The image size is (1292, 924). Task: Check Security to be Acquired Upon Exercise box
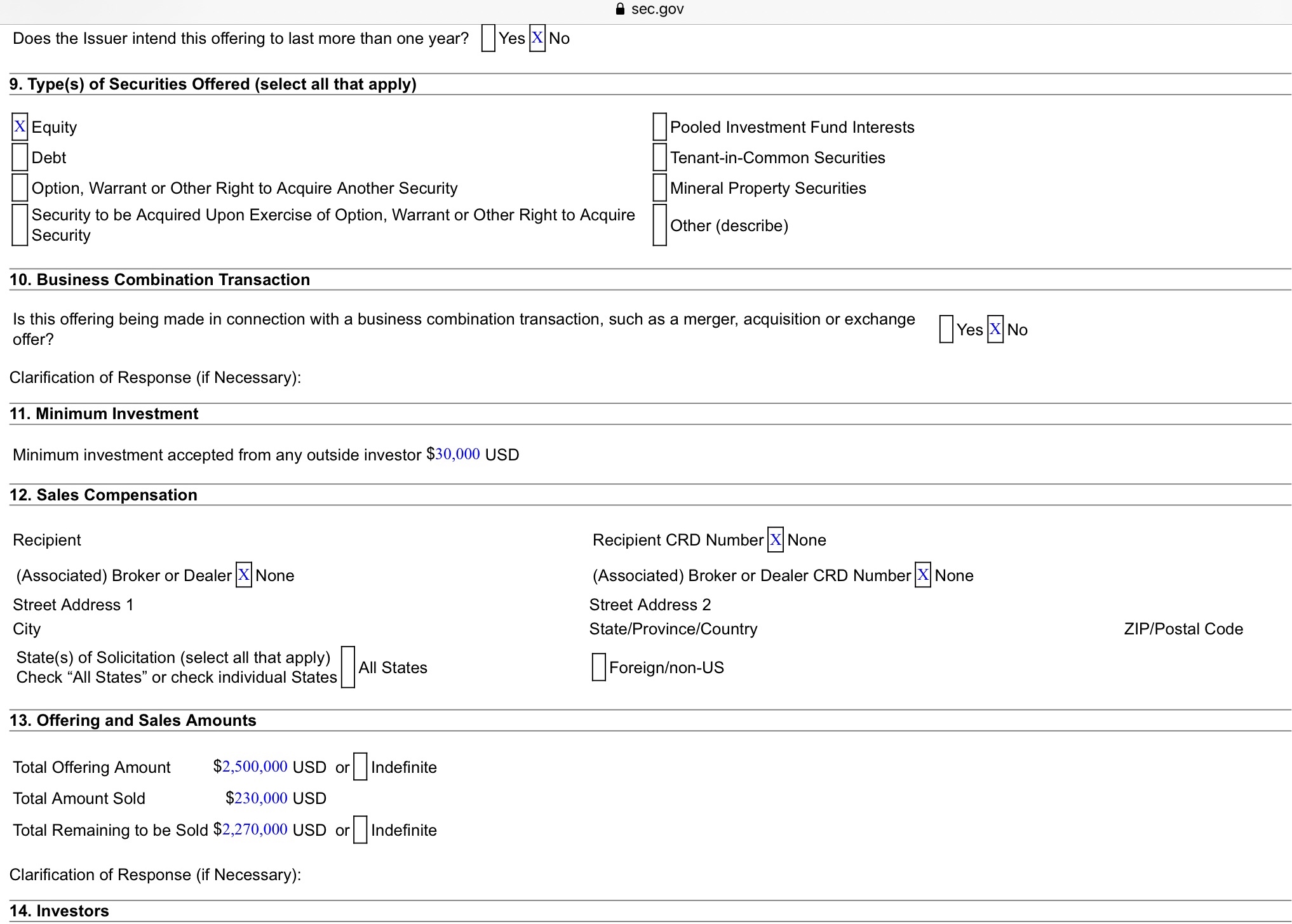point(20,225)
